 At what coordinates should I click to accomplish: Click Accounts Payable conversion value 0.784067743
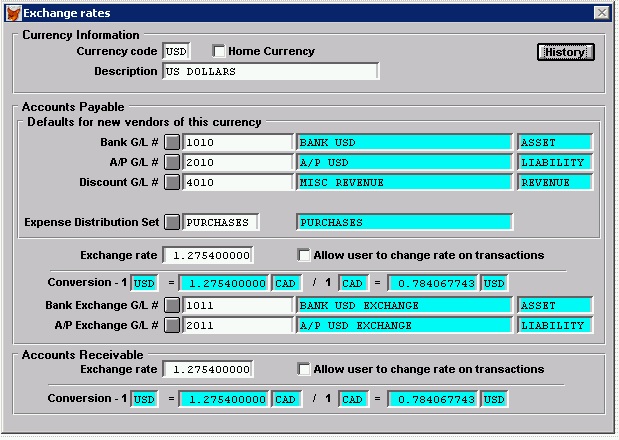(x=433, y=283)
